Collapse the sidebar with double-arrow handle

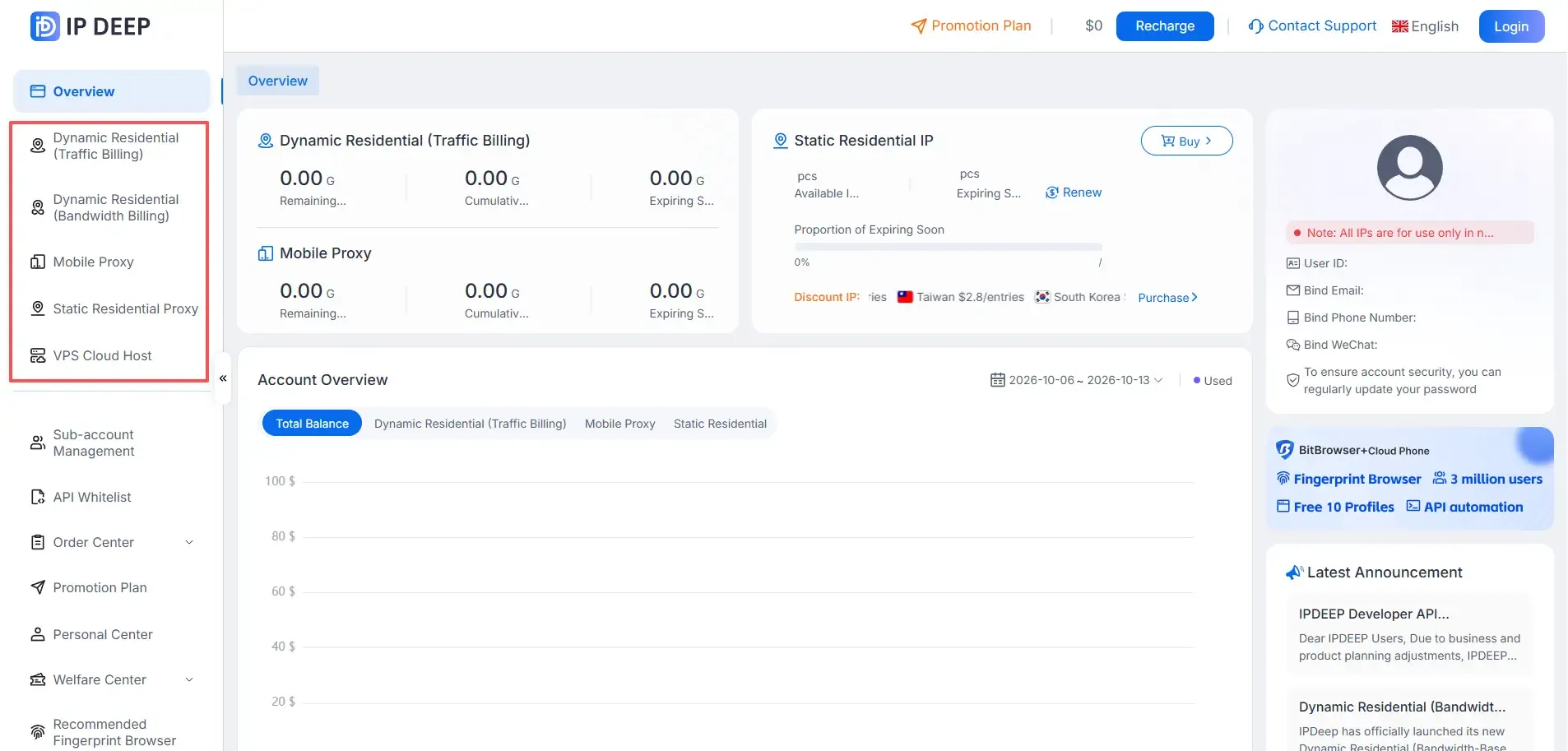pos(223,378)
